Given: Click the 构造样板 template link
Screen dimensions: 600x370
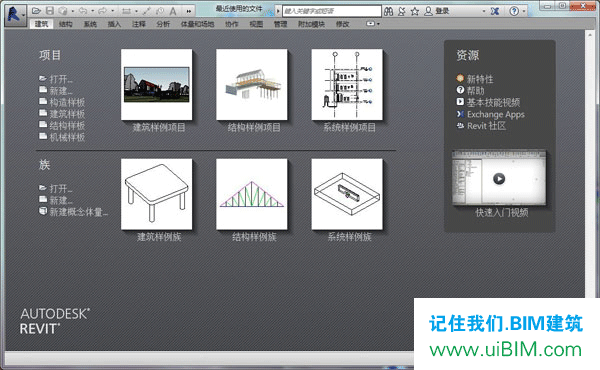Looking at the screenshot, I should (67, 103).
